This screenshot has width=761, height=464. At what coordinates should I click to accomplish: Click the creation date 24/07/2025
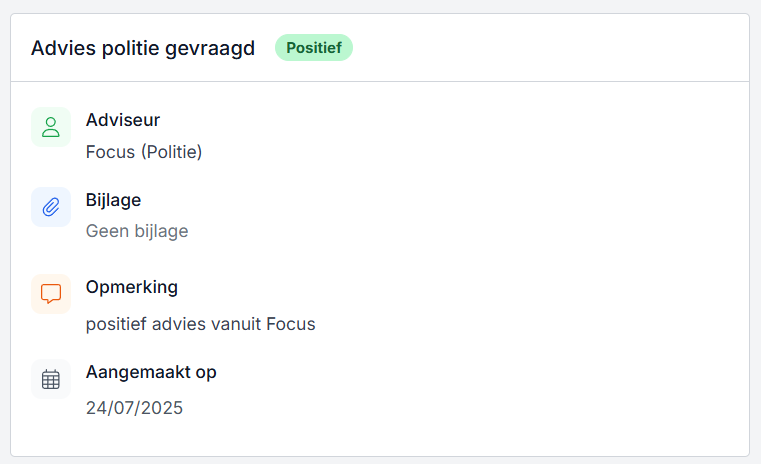tap(135, 408)
